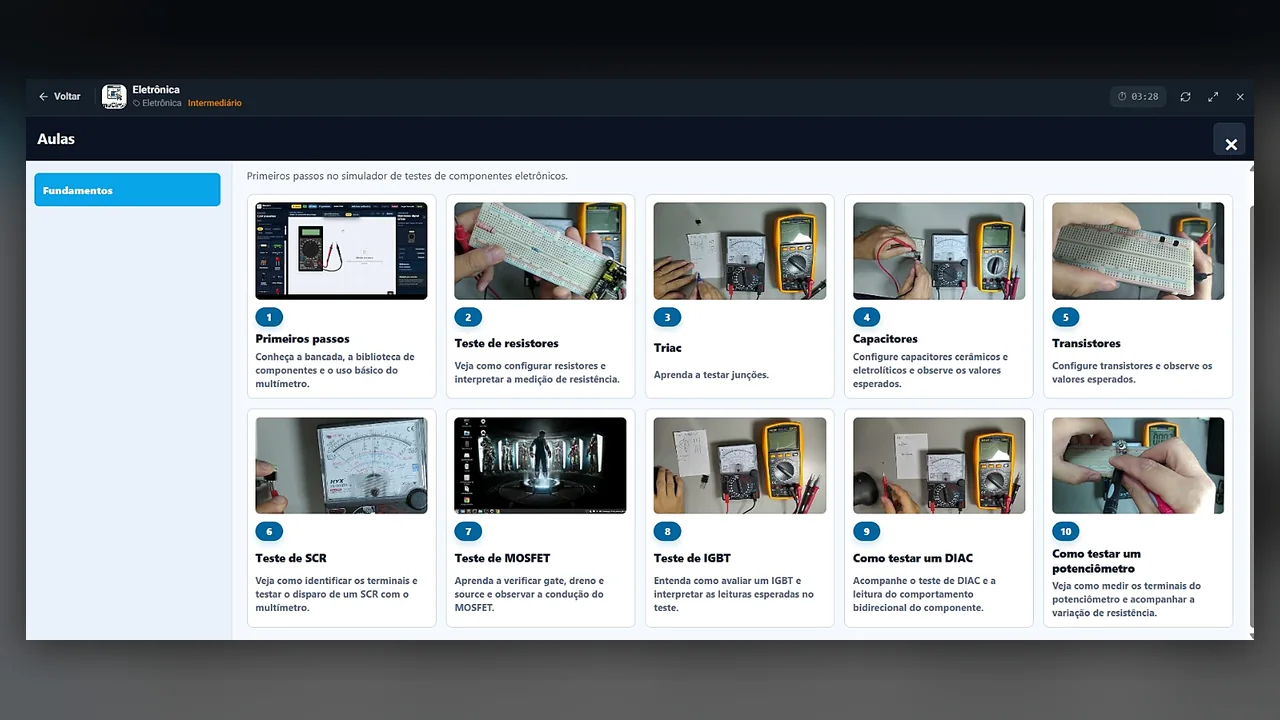Click the Teste de IGBT title

tap(692, 558)
